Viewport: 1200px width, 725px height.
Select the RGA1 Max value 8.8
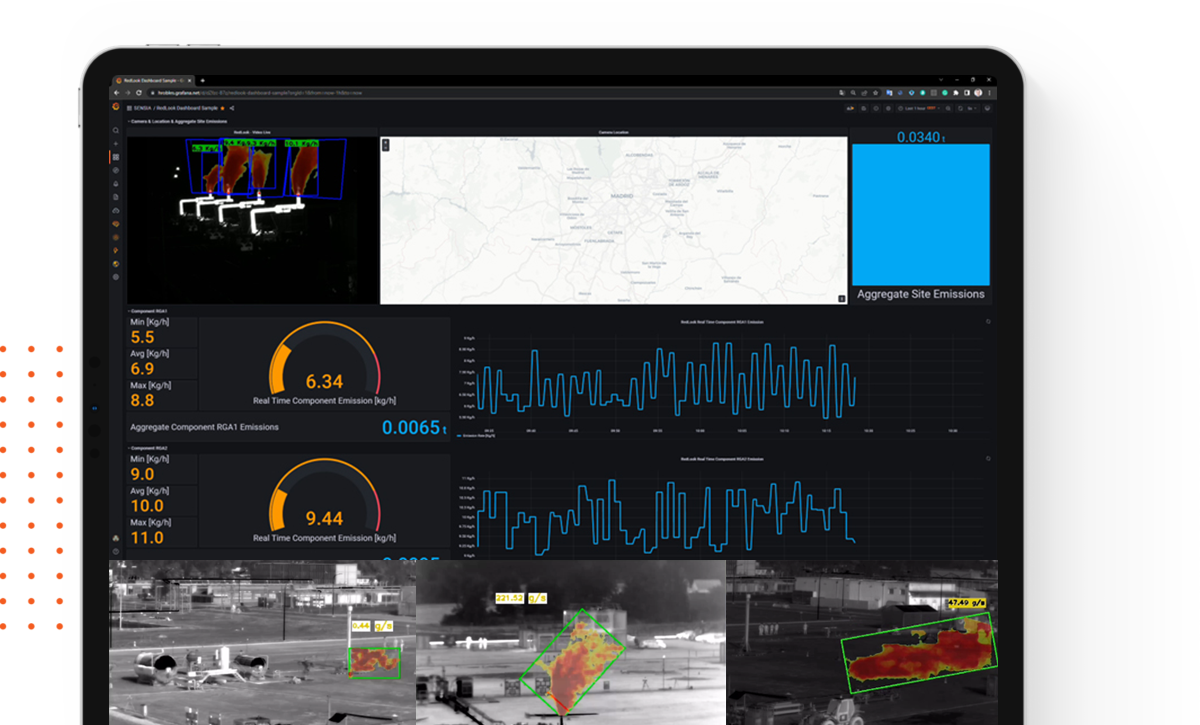click(x=142, y=401)
